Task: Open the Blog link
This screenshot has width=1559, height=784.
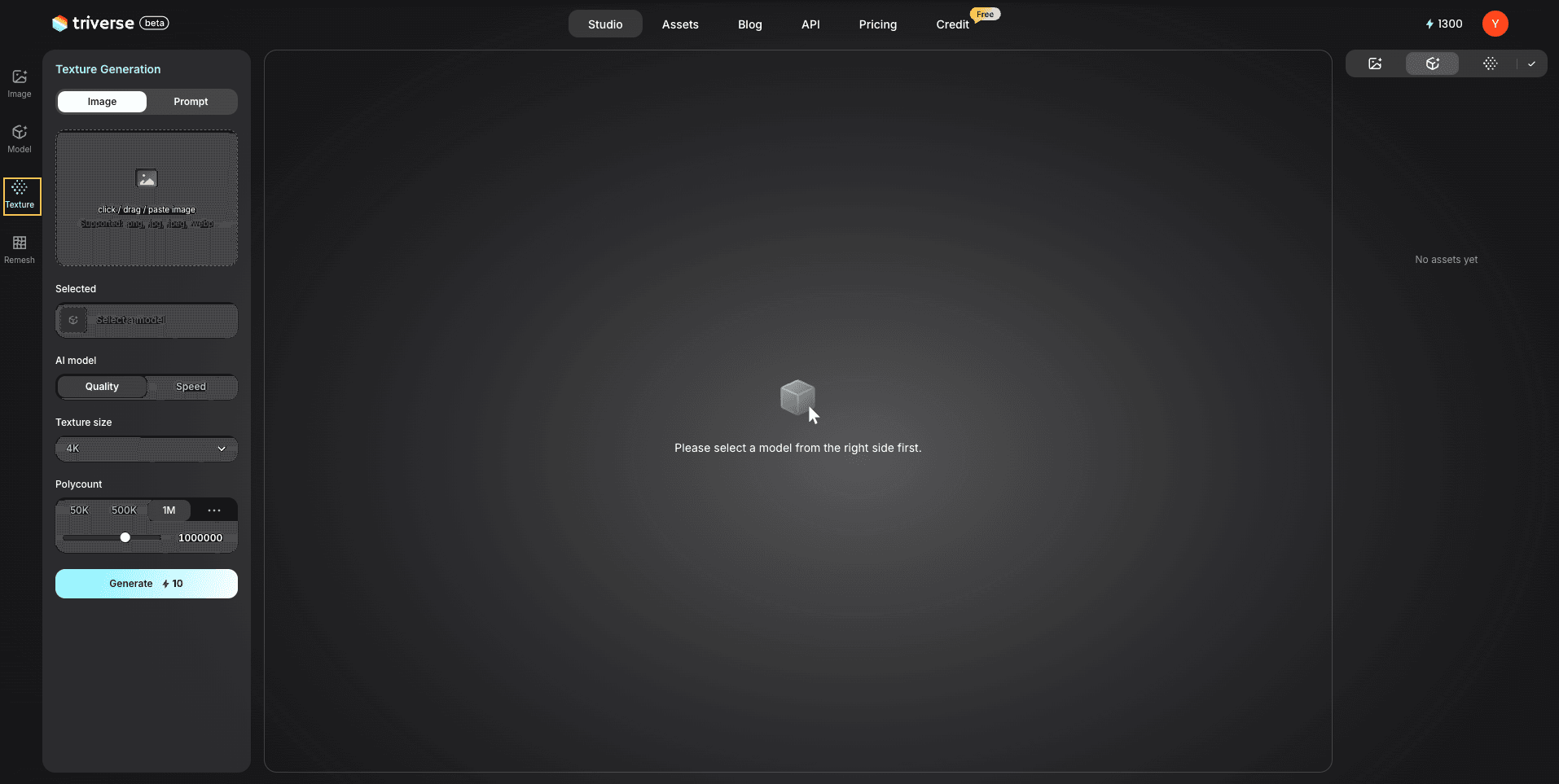Action: coord(750,24)
